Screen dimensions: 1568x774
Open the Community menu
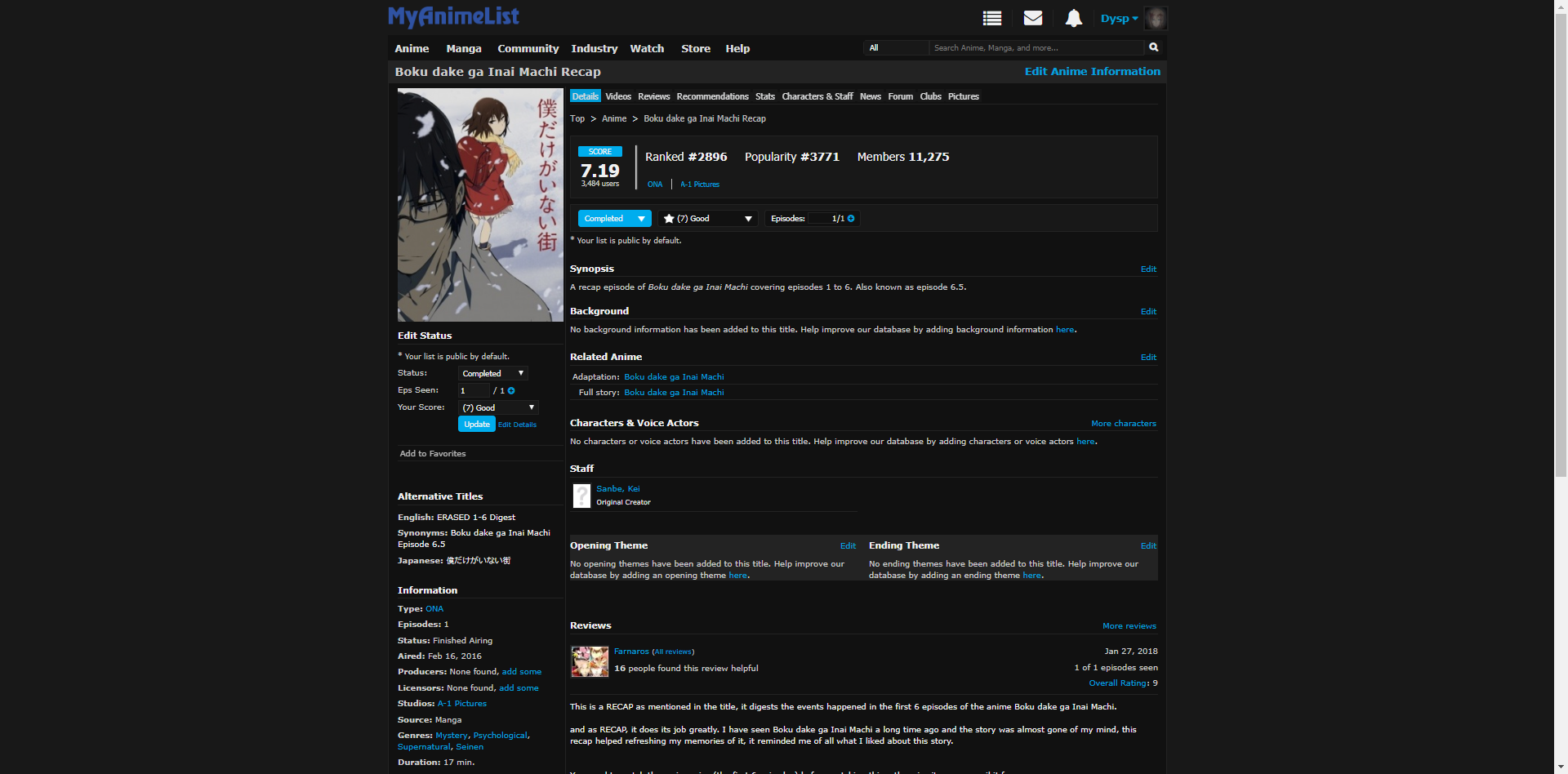(x=528, y=48)
